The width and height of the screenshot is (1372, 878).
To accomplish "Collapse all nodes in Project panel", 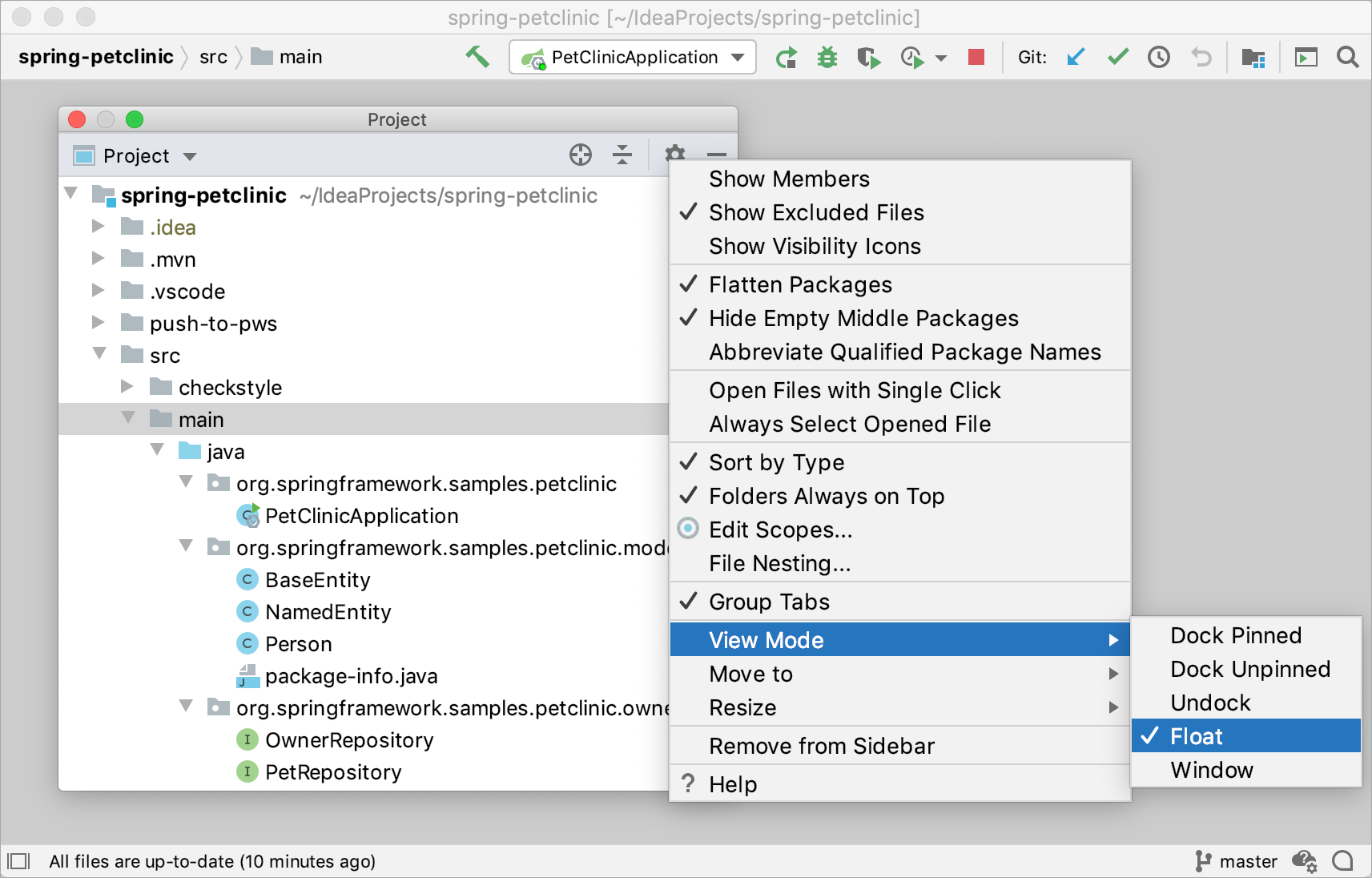I will pyautogui.click(x=622, y=155).
